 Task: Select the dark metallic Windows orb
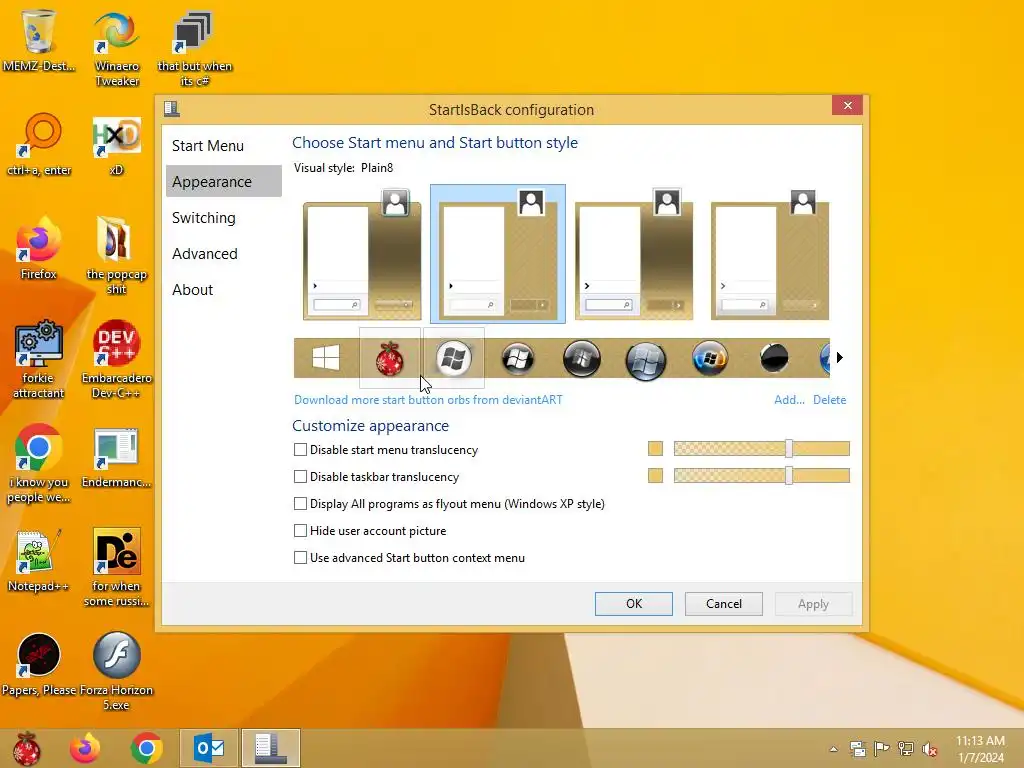tap(582, 358)
